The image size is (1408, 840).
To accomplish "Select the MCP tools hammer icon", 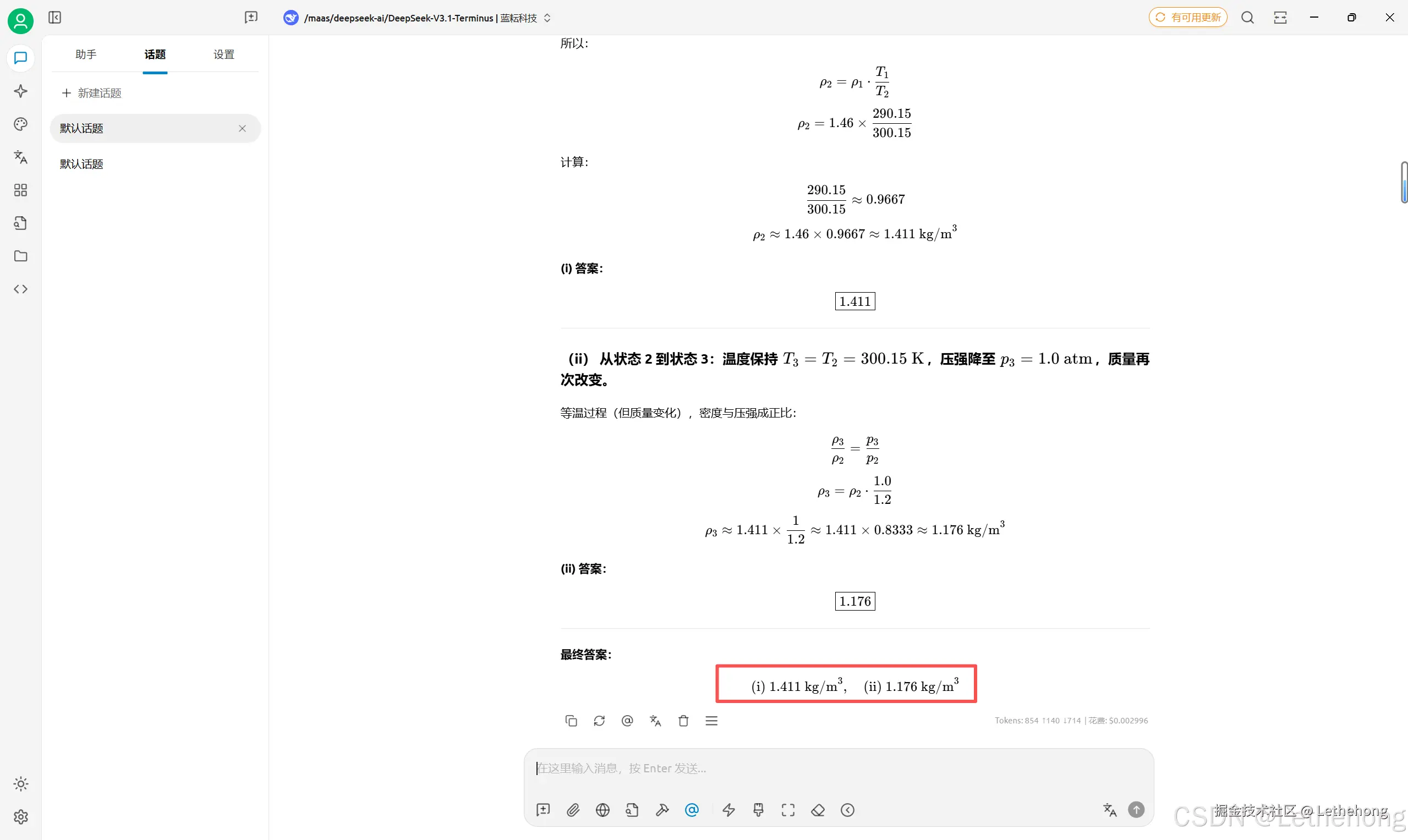I will coord(662,810).
